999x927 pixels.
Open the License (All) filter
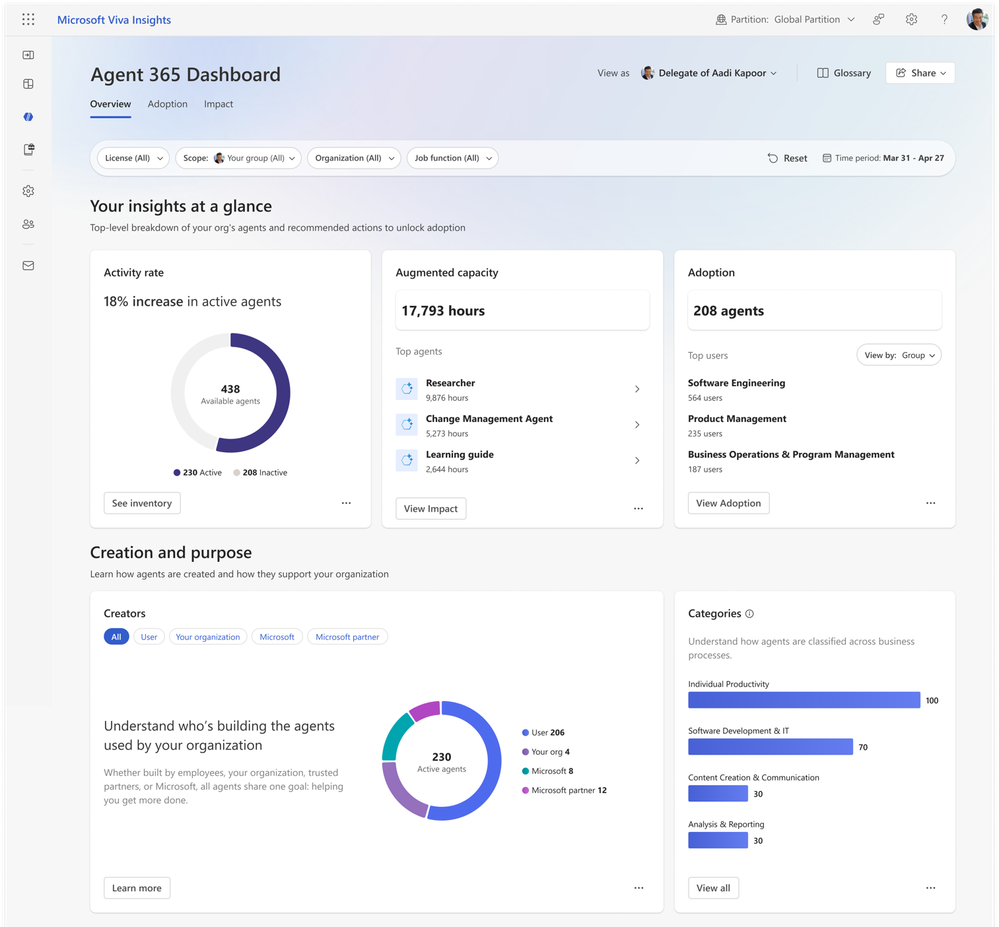point(133,158)
